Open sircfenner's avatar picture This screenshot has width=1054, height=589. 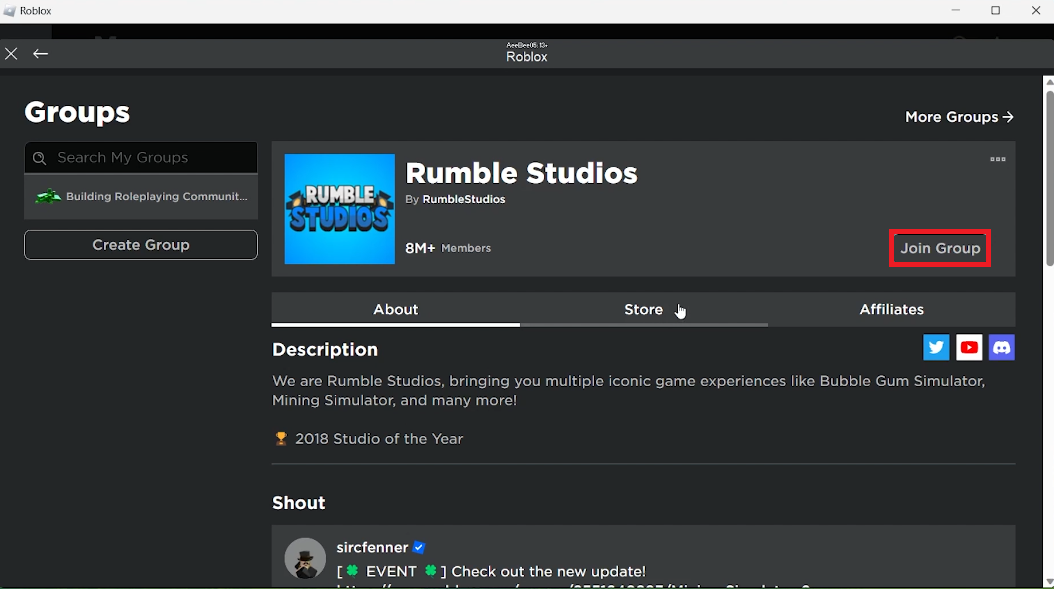tap(305, 559)
